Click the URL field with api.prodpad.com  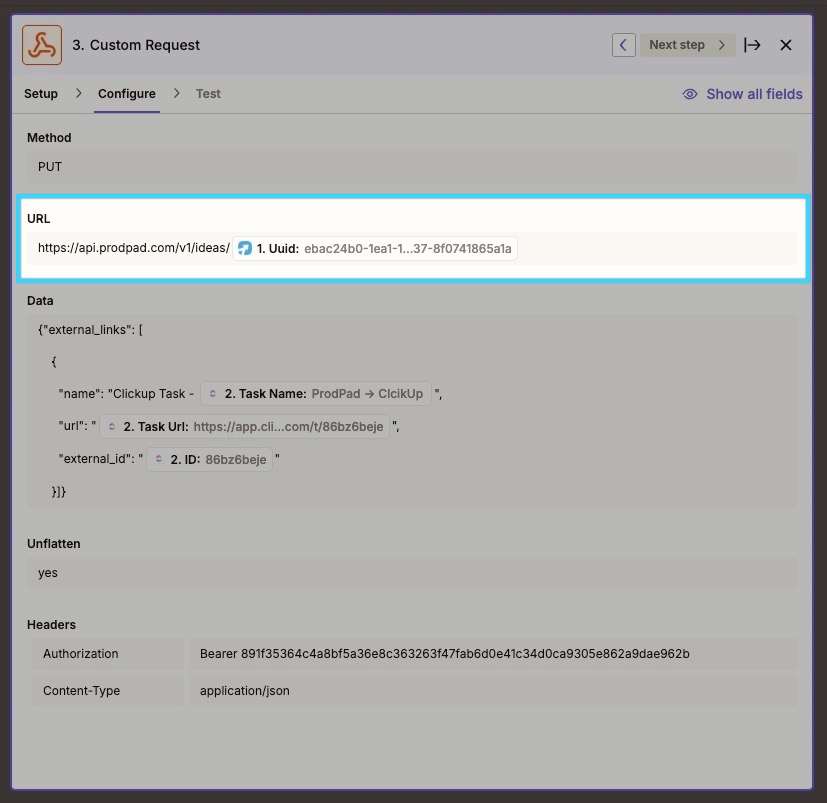[x=411, y=248]
